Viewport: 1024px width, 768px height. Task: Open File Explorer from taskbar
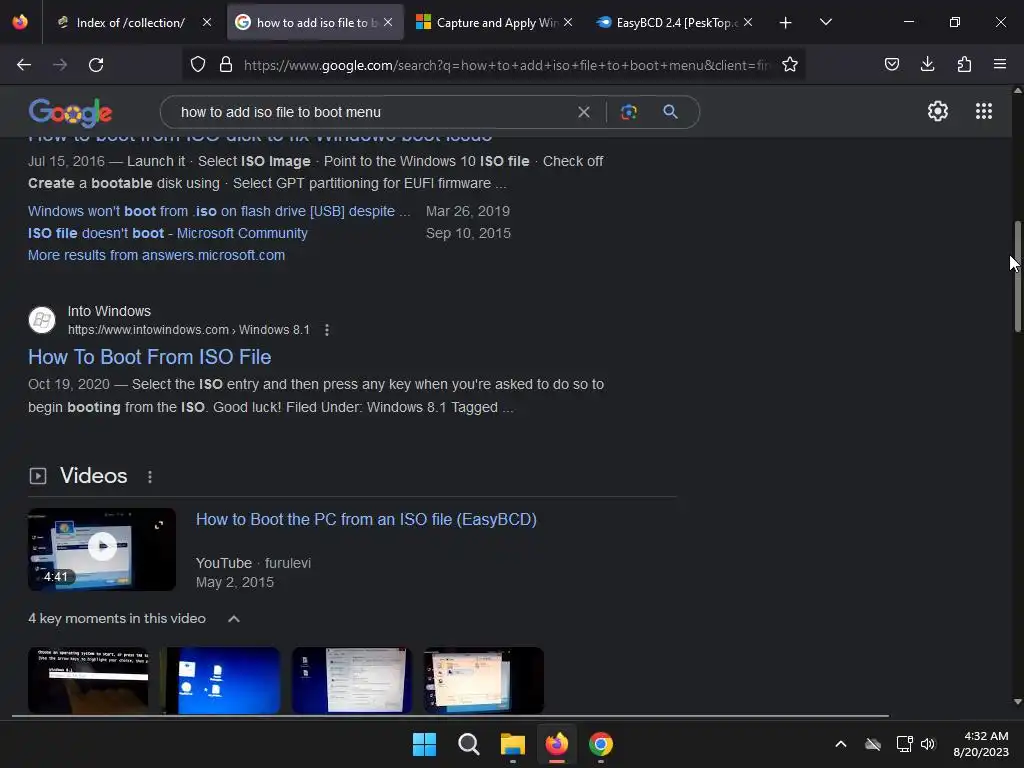click(513, 744)
